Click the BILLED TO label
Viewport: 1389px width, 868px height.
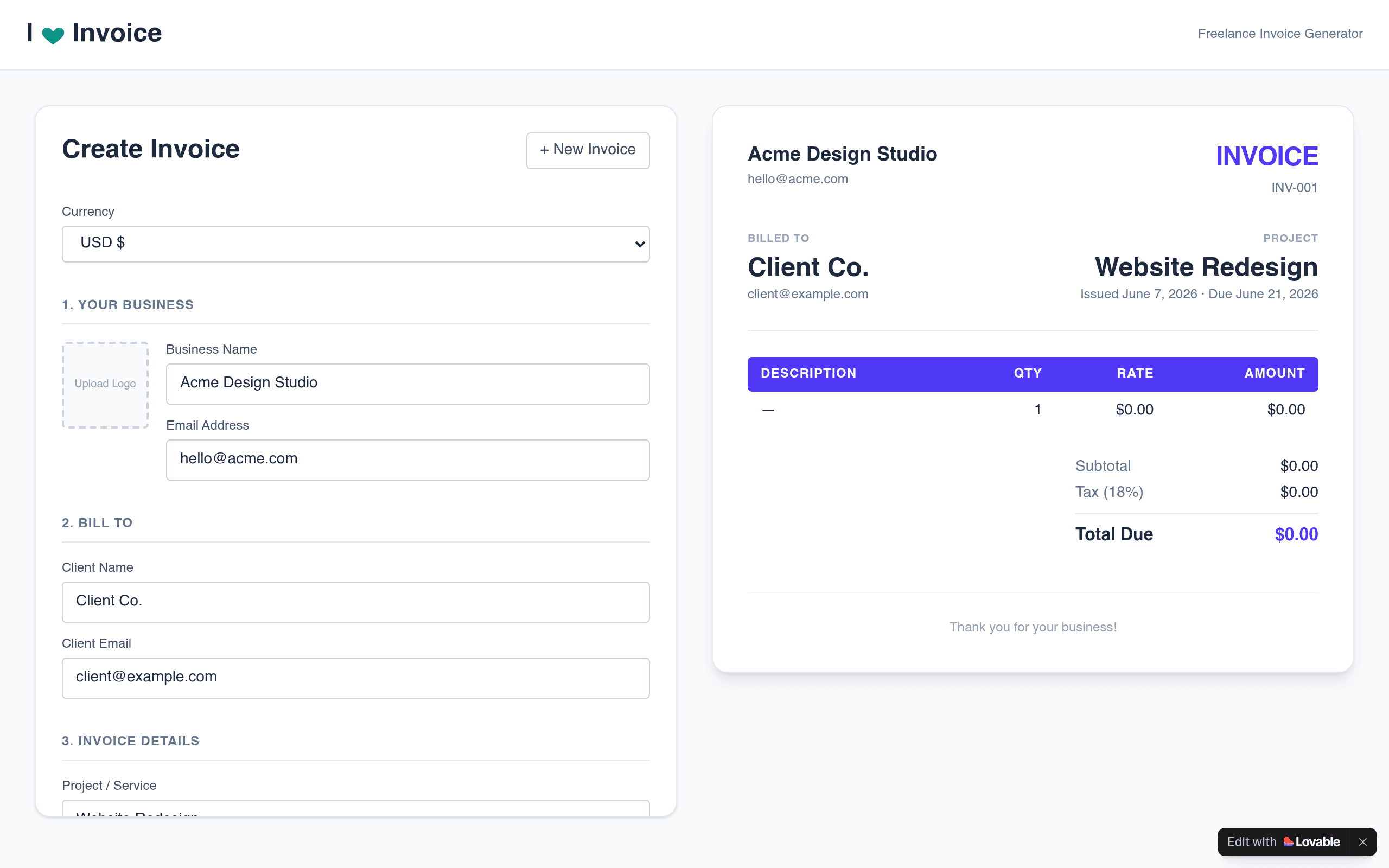click(778, 238)
